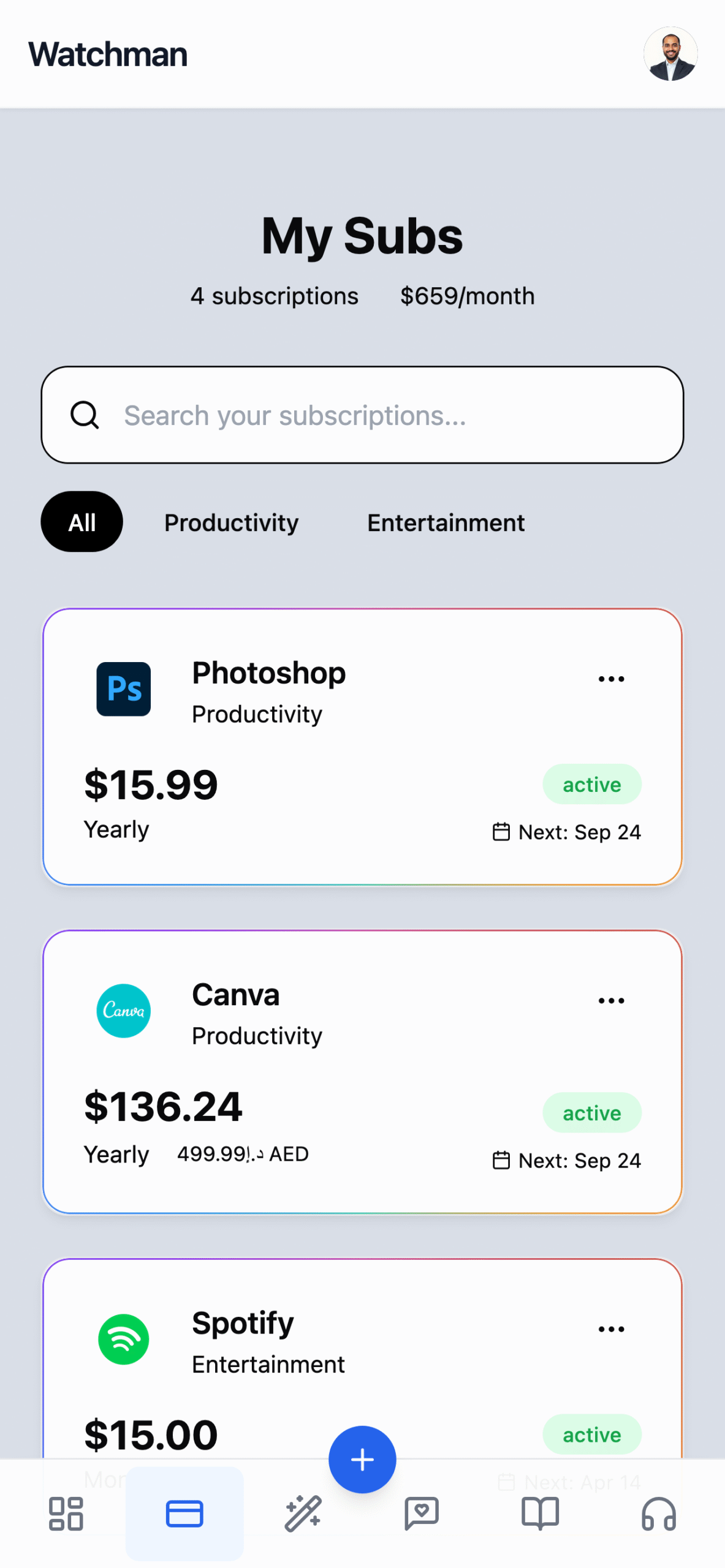This screenshot has width=725, height=1568.
Task: Click the Watchman logo title
Action: [108, 54]
